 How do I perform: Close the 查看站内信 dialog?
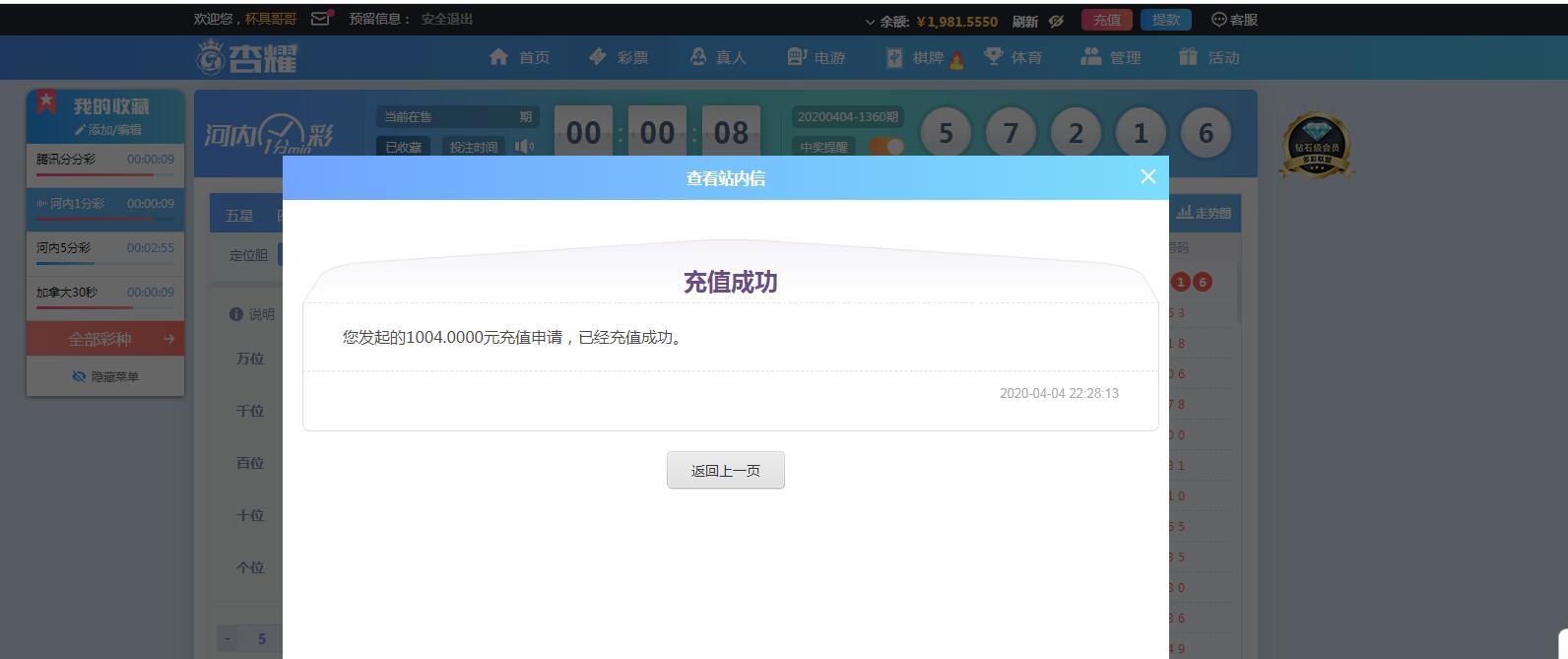point(1147,176)
